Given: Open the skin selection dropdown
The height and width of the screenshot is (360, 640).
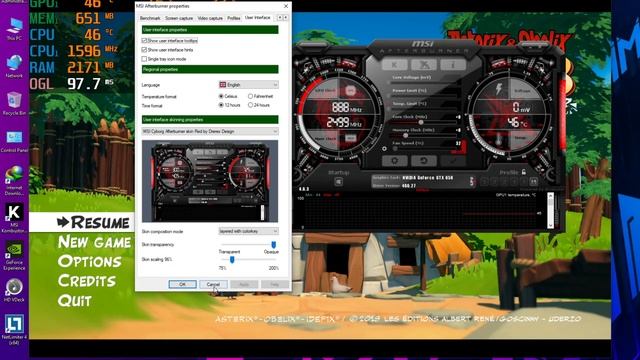Looking at the screenshot, I should 210,131.
